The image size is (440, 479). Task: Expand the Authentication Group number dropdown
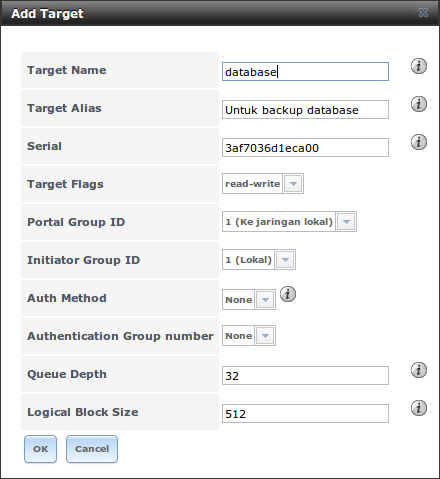pos(265,336)
